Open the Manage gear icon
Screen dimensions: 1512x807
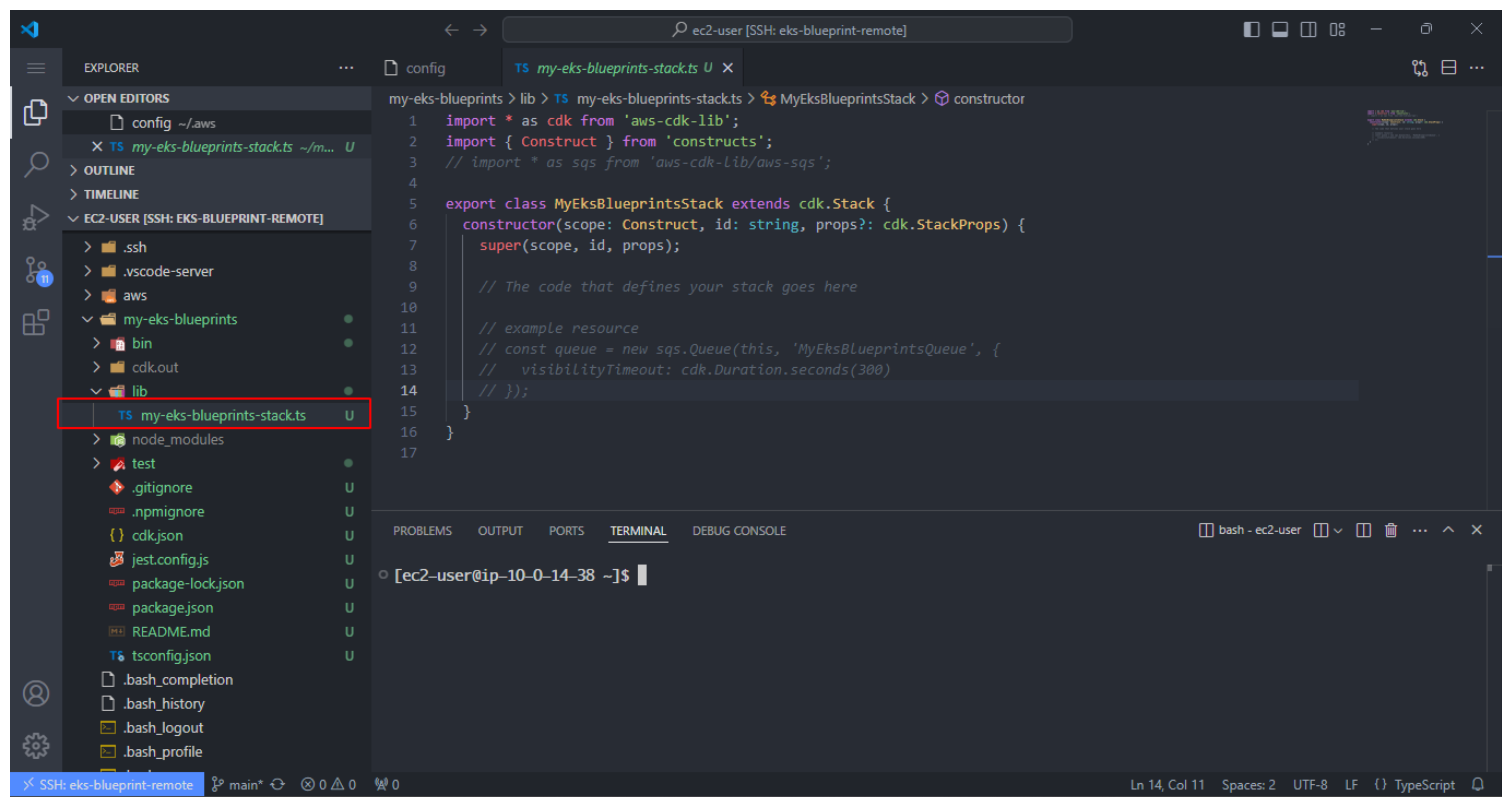pos(36,745)
